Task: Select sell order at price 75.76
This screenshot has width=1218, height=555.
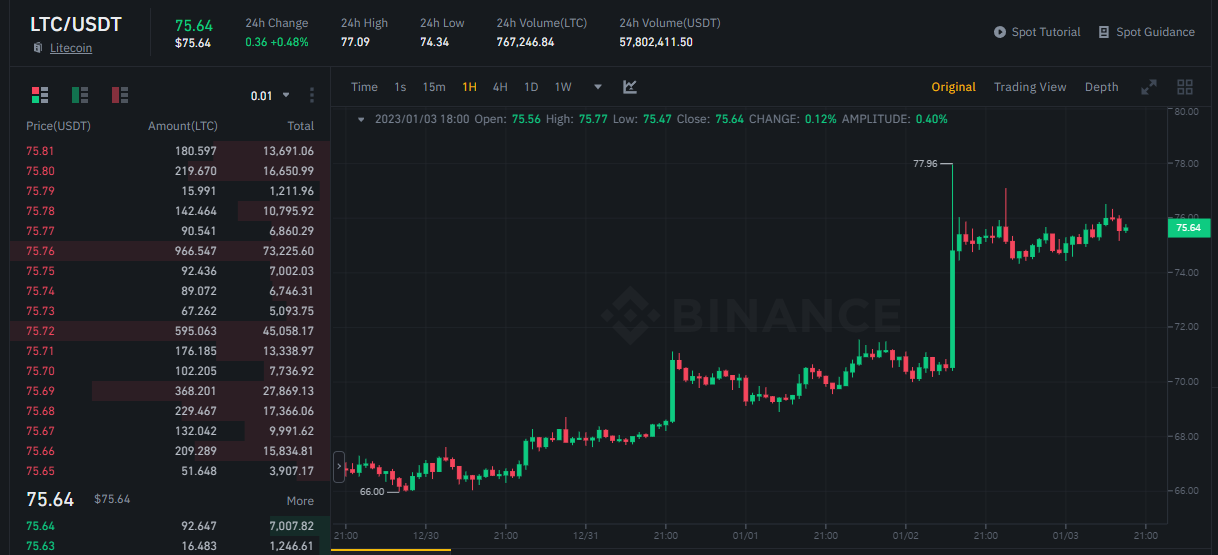Action: (x=170, y=251)
